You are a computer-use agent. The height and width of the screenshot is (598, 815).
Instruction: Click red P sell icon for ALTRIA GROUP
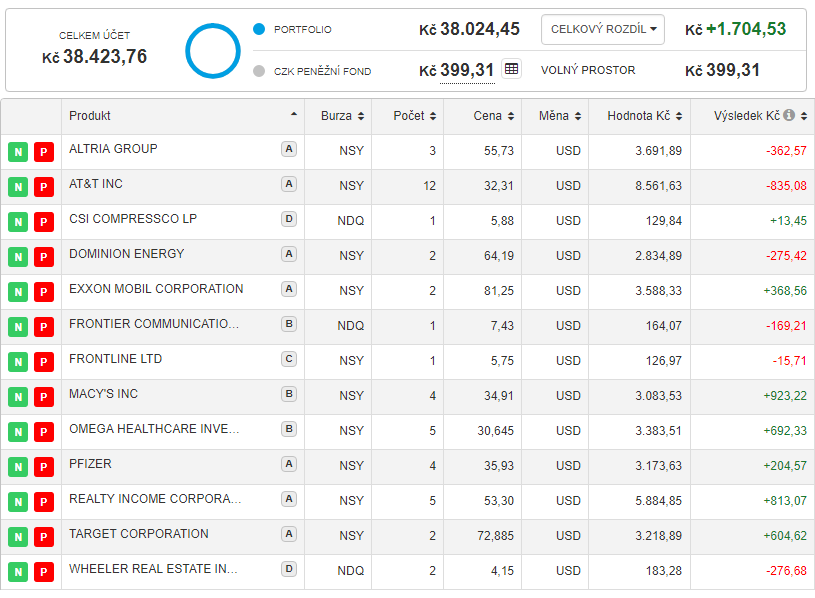pos(44,152)
